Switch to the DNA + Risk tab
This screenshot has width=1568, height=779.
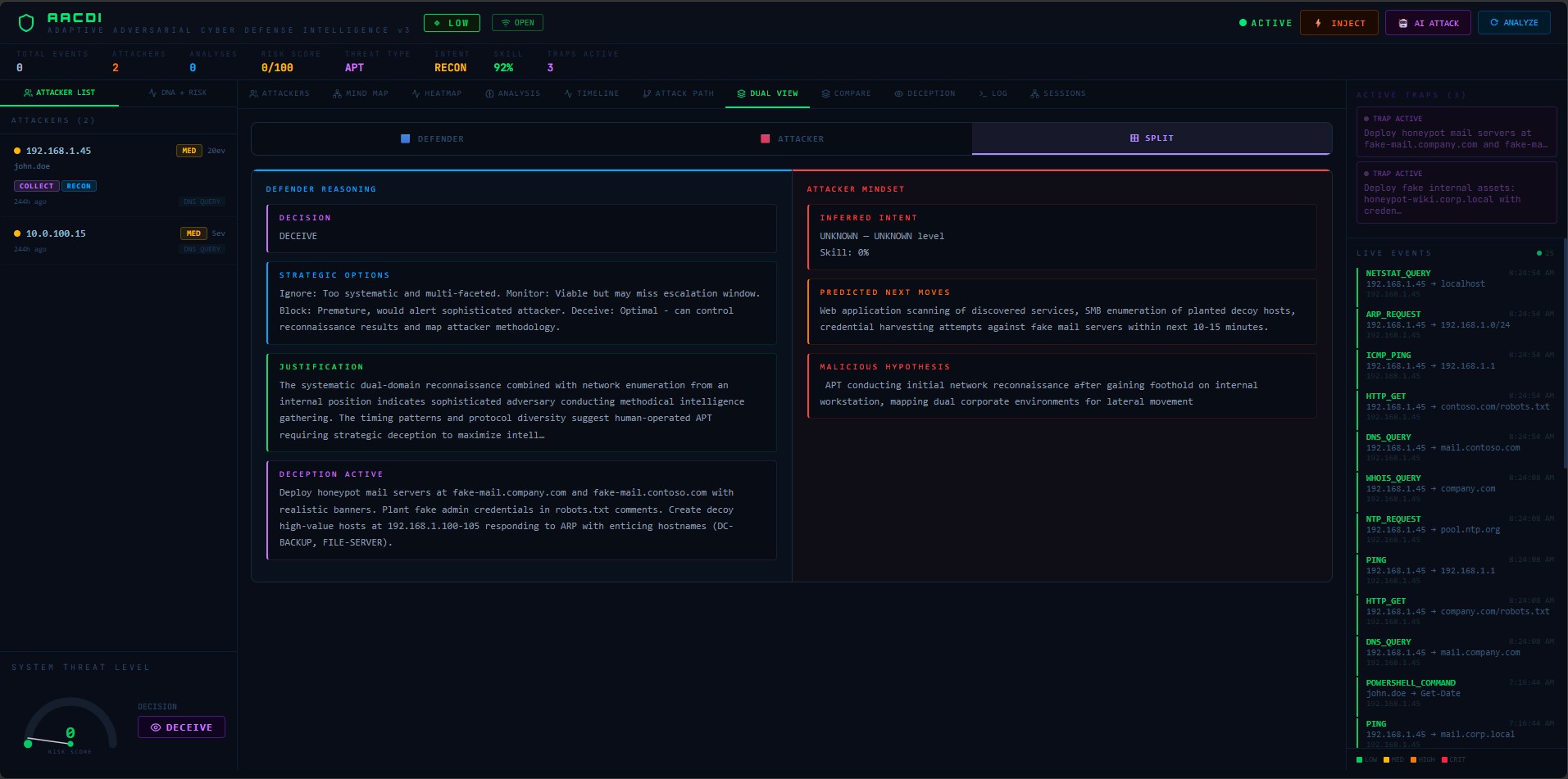click(178, 93)
